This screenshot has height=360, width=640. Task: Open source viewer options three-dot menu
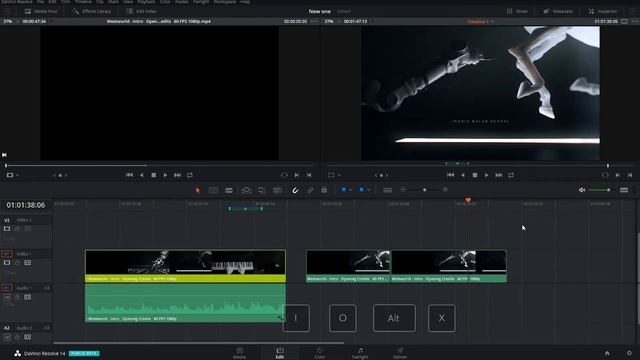click(314, 21)
